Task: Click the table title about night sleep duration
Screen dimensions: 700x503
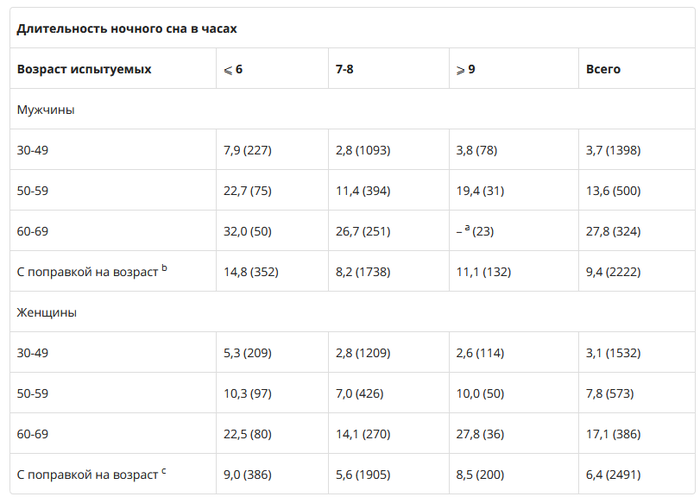Action: coord(127,29)
